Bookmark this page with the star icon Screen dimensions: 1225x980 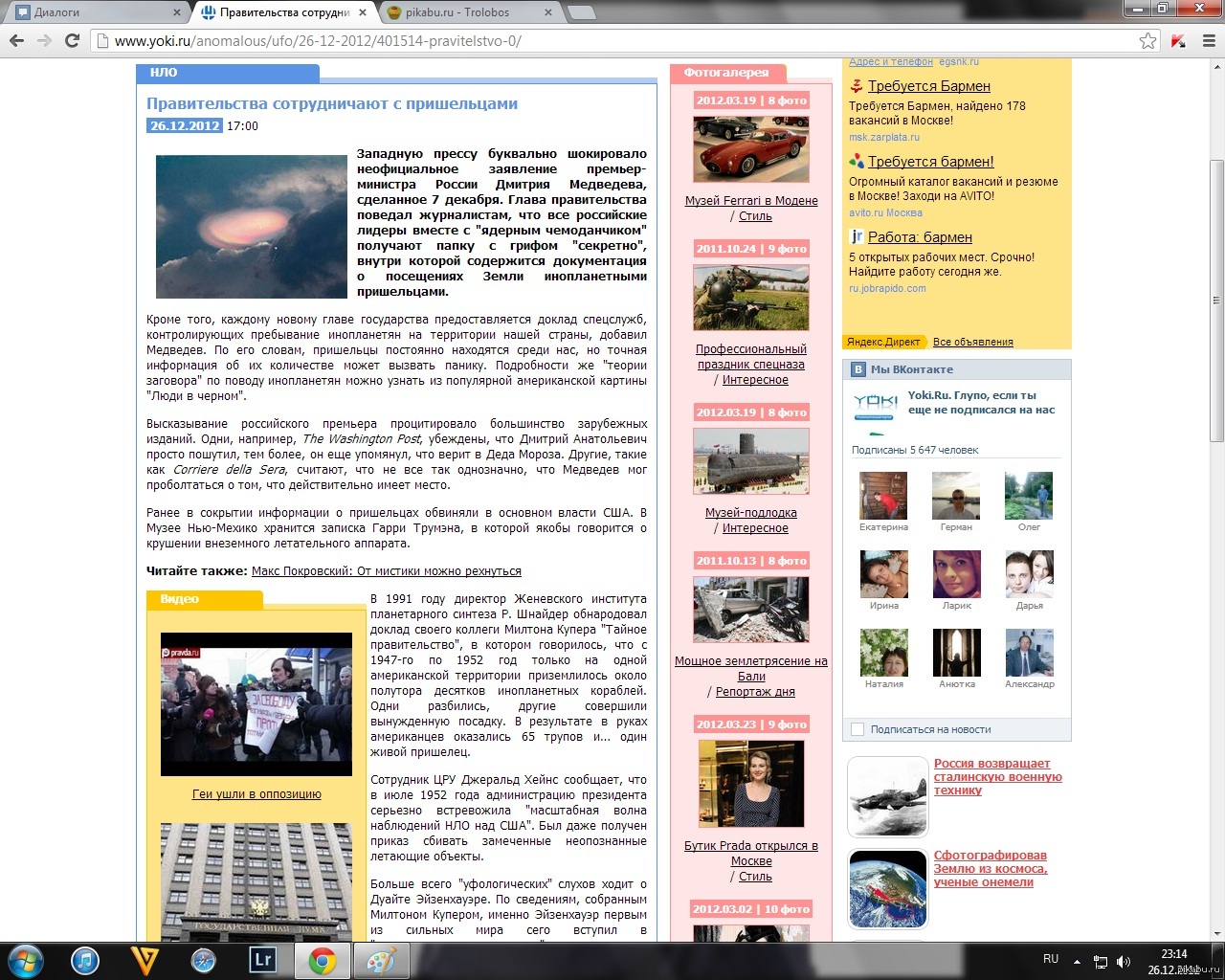coord(1147,40)
